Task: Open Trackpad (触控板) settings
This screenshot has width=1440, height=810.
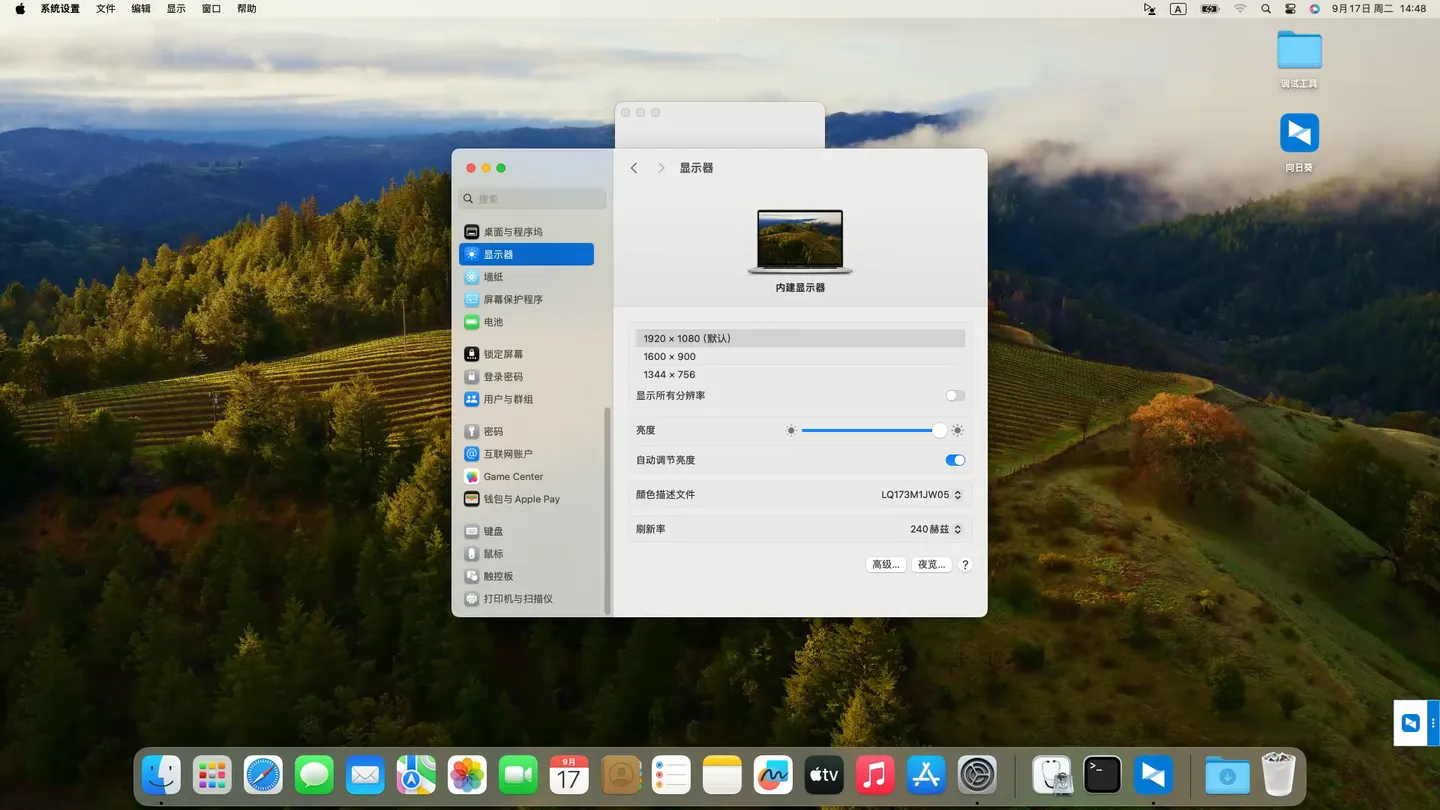Action: click(x=498, y=576)
